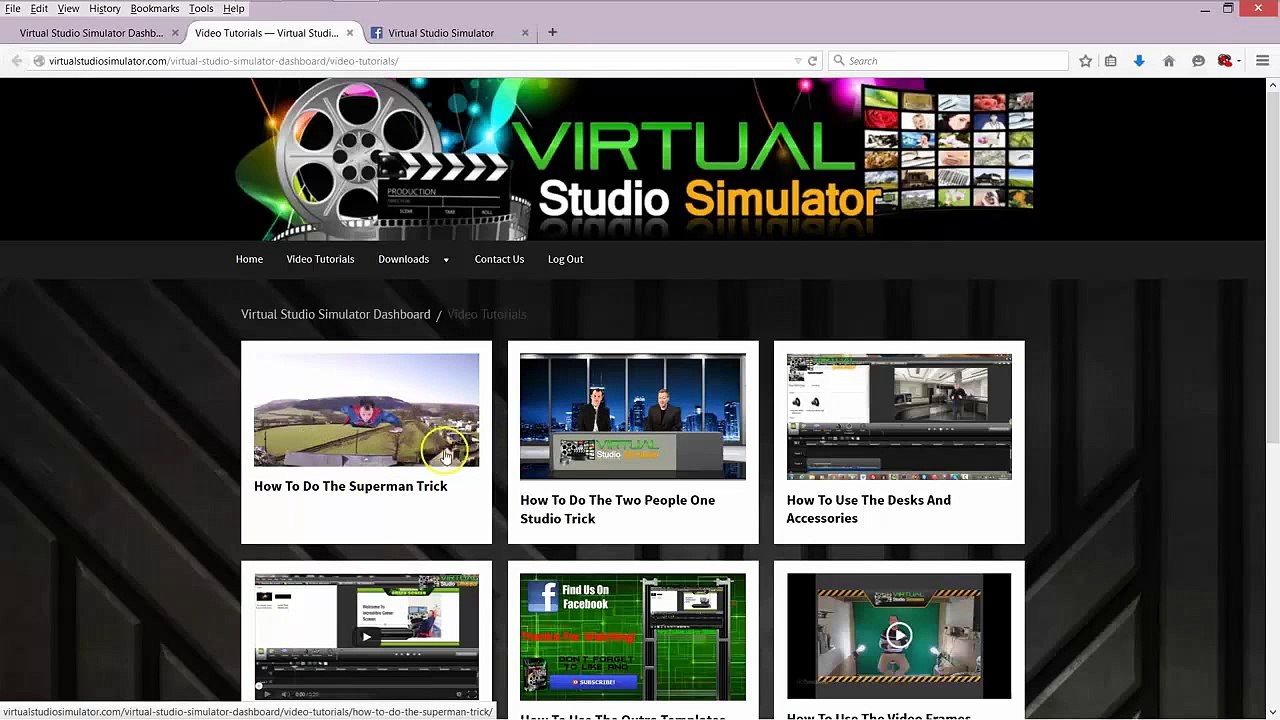Click the two news anchors studio thumbnail

pyautogui.click(x=632, y=416)
